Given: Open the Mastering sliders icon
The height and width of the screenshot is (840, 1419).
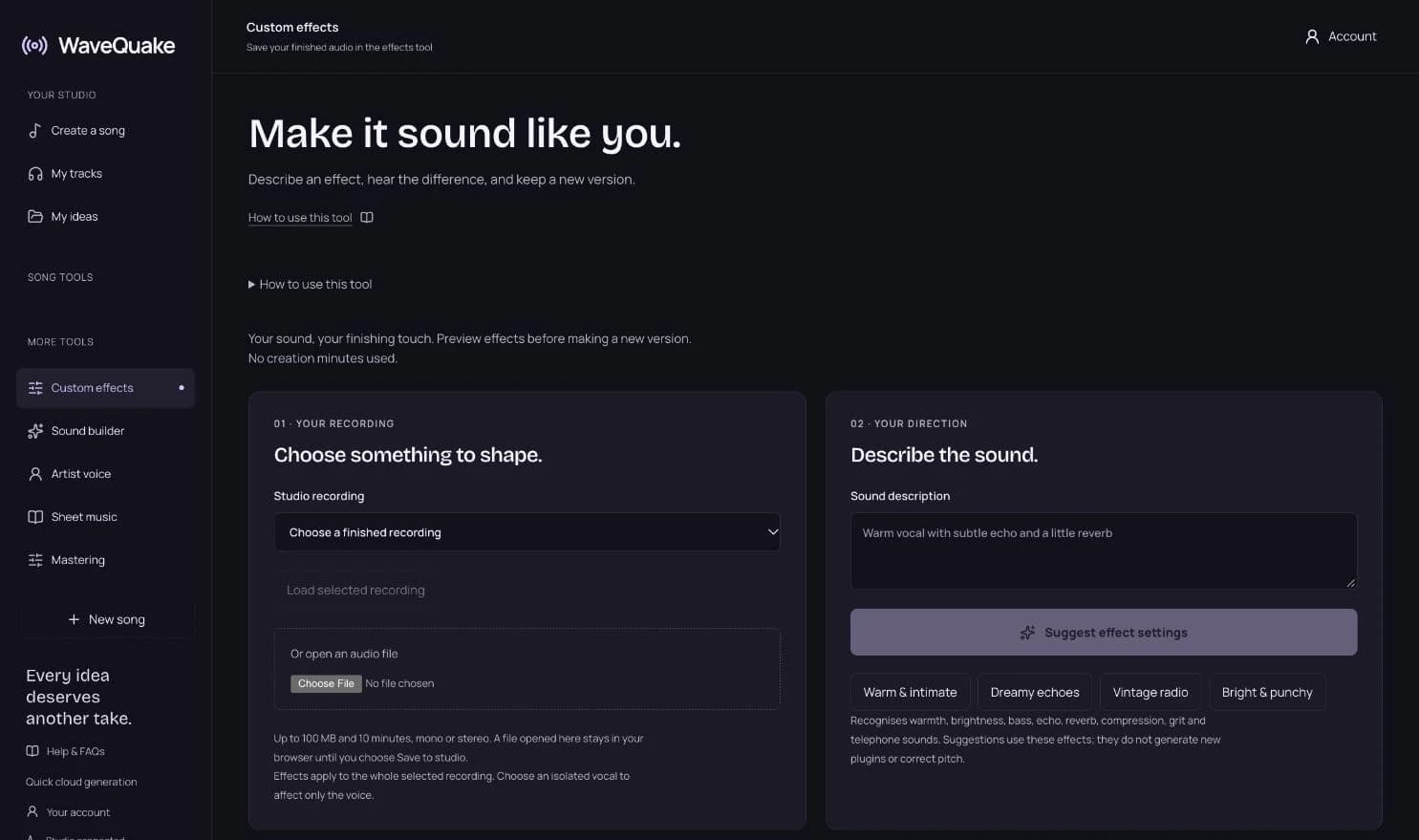Looking at the screenshot, I should click(x=35, y=560).
